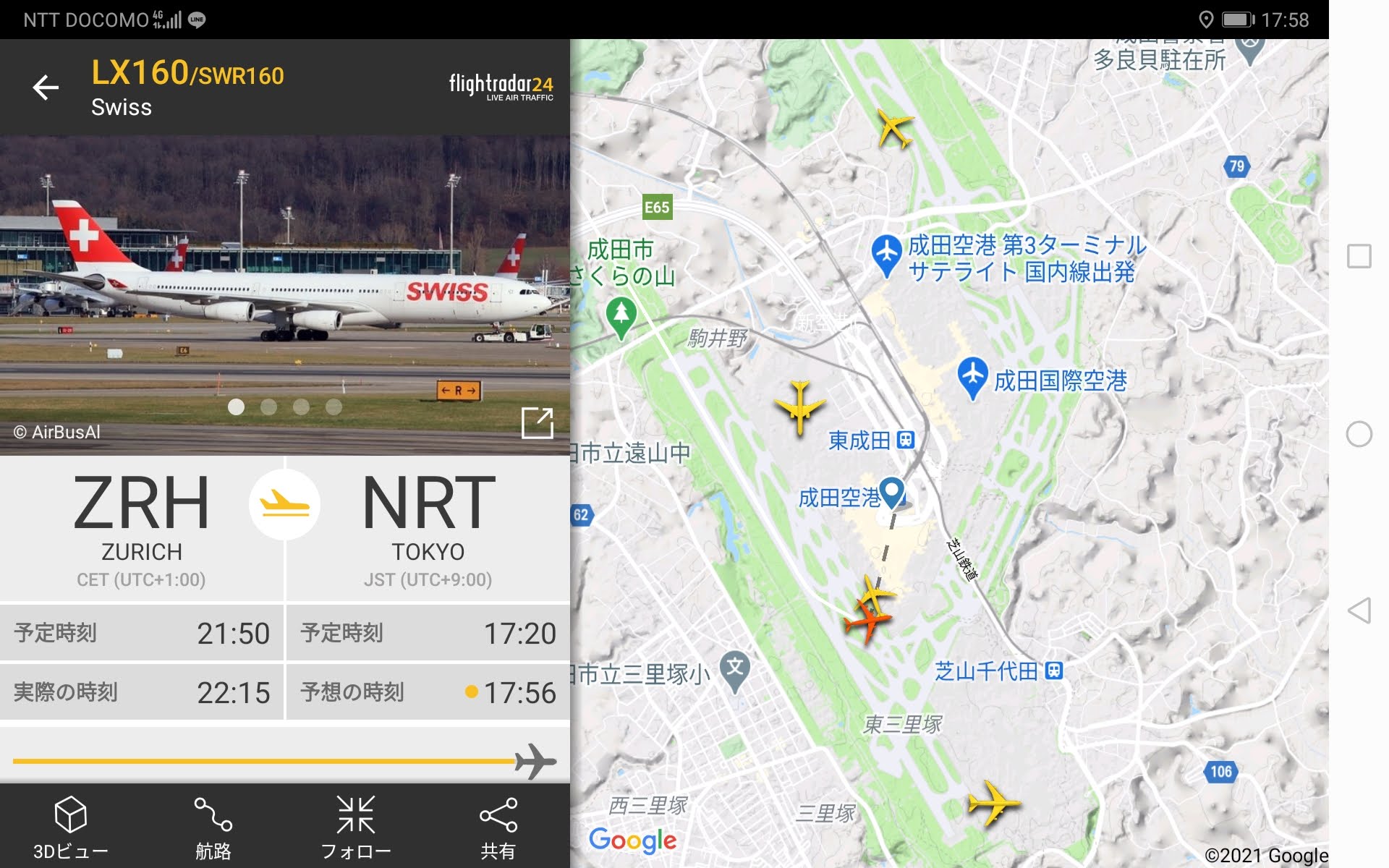The height and width of the screenshot is (868, 1389).
Task: Open the 共有 share option
Action: (498, 828)
